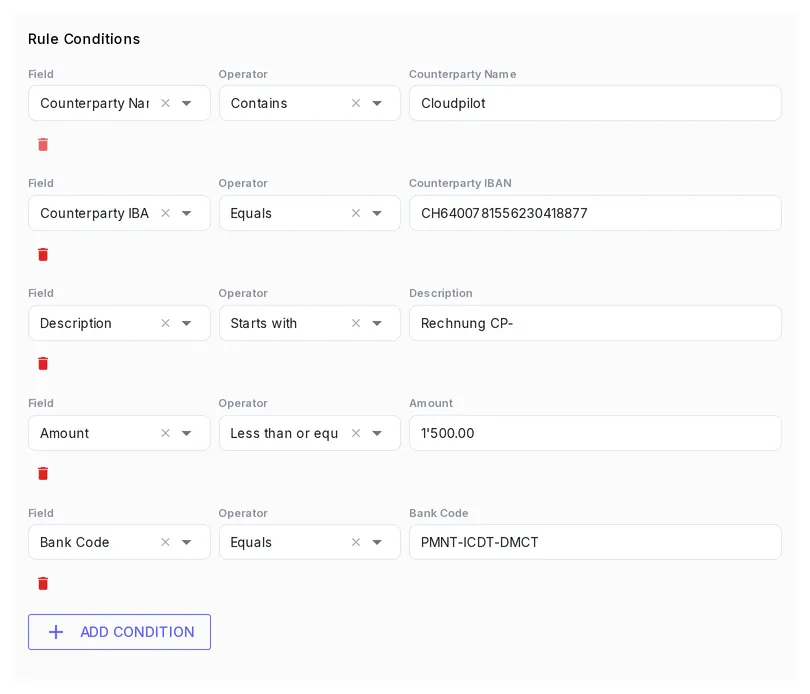Expand the Bank Code Equals operator dropdown
This screenshot has width=810, height=694.
[x=377, y=542]
